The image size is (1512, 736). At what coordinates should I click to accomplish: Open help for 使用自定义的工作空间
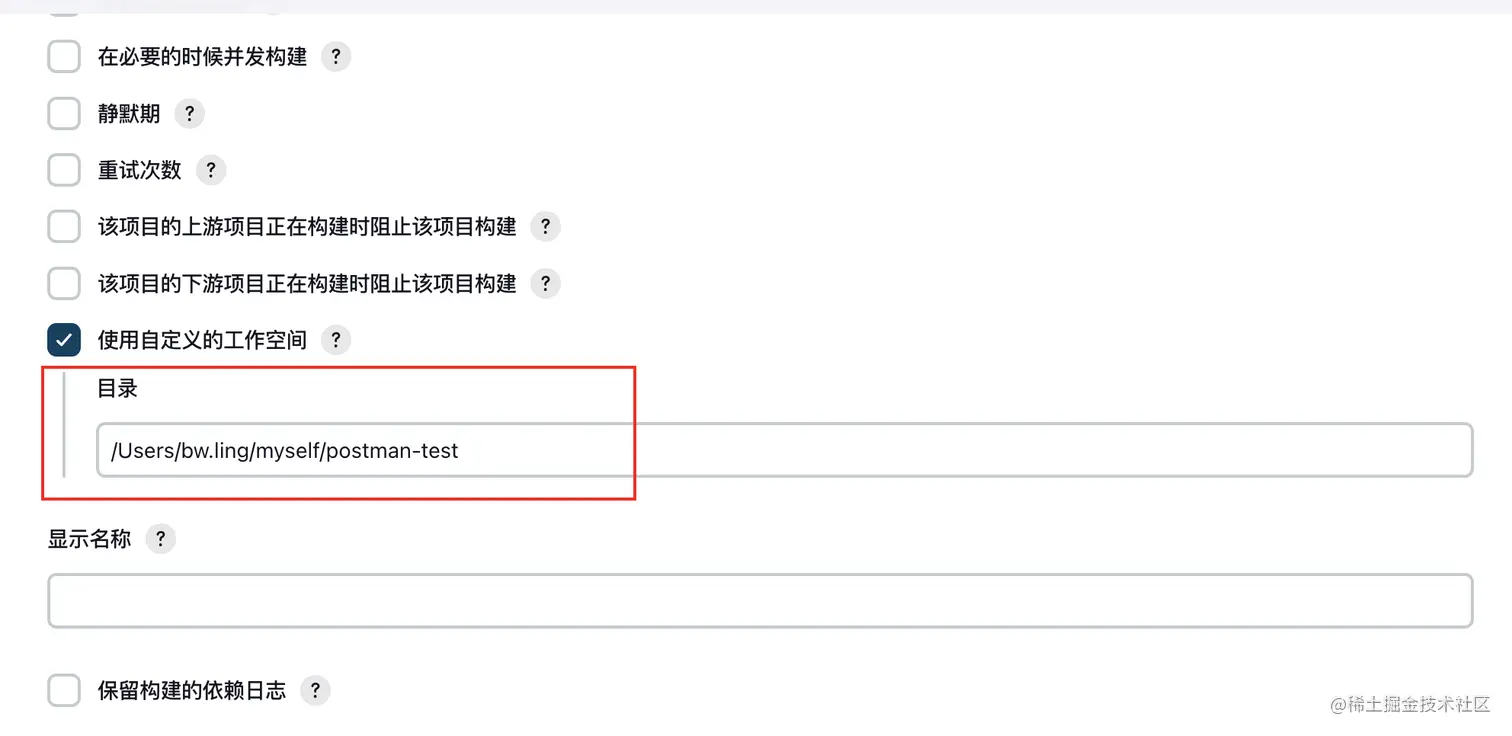click(336, 340)
